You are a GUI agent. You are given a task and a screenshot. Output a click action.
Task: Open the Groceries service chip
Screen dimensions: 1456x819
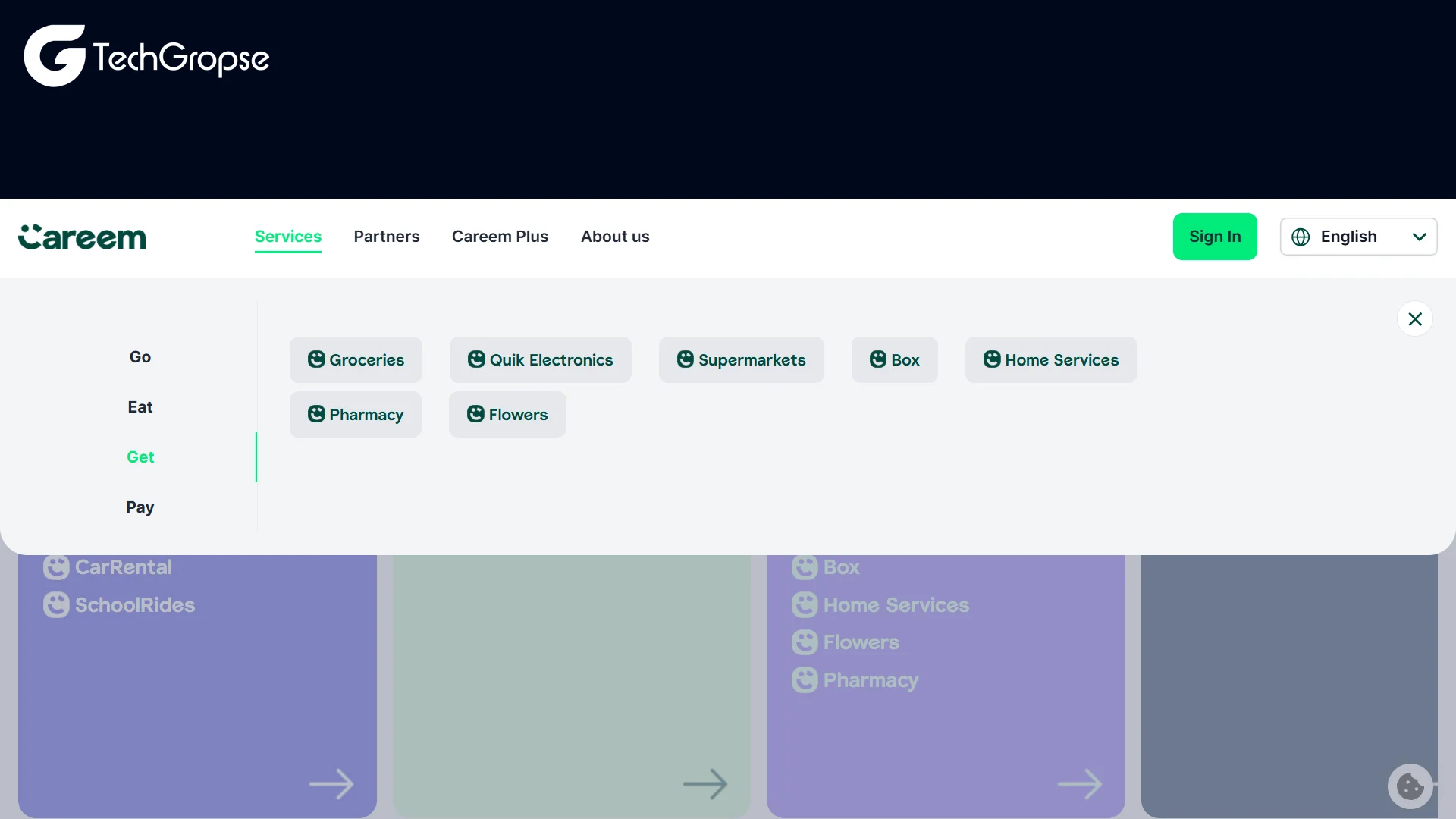356,359
